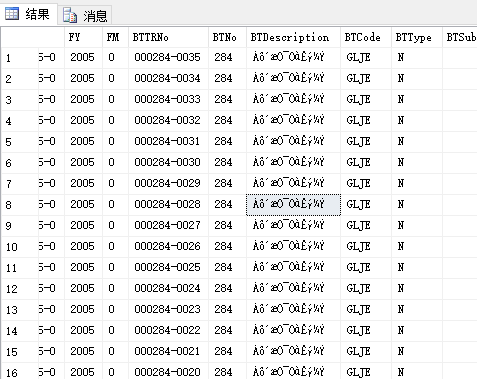The width and height of the screenshot is (477, 379).
Task: Click the GLJE code in row 10
Action: coord(366,247)
